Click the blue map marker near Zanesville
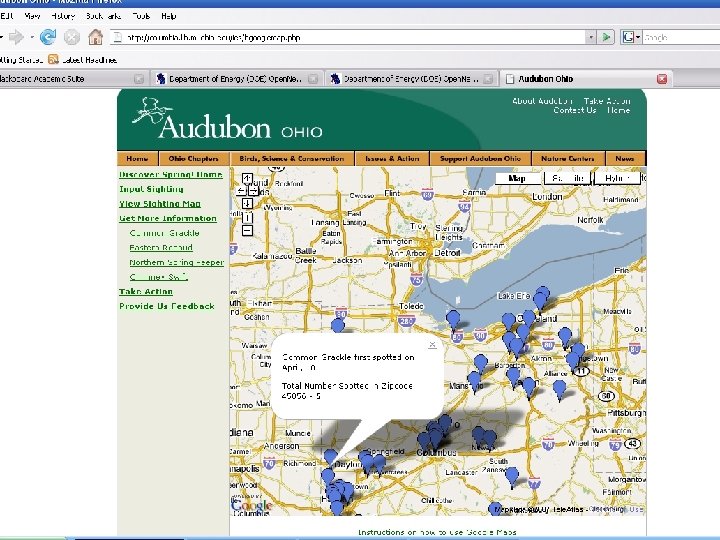Screen dimensions: 720x540 point(512,476)
